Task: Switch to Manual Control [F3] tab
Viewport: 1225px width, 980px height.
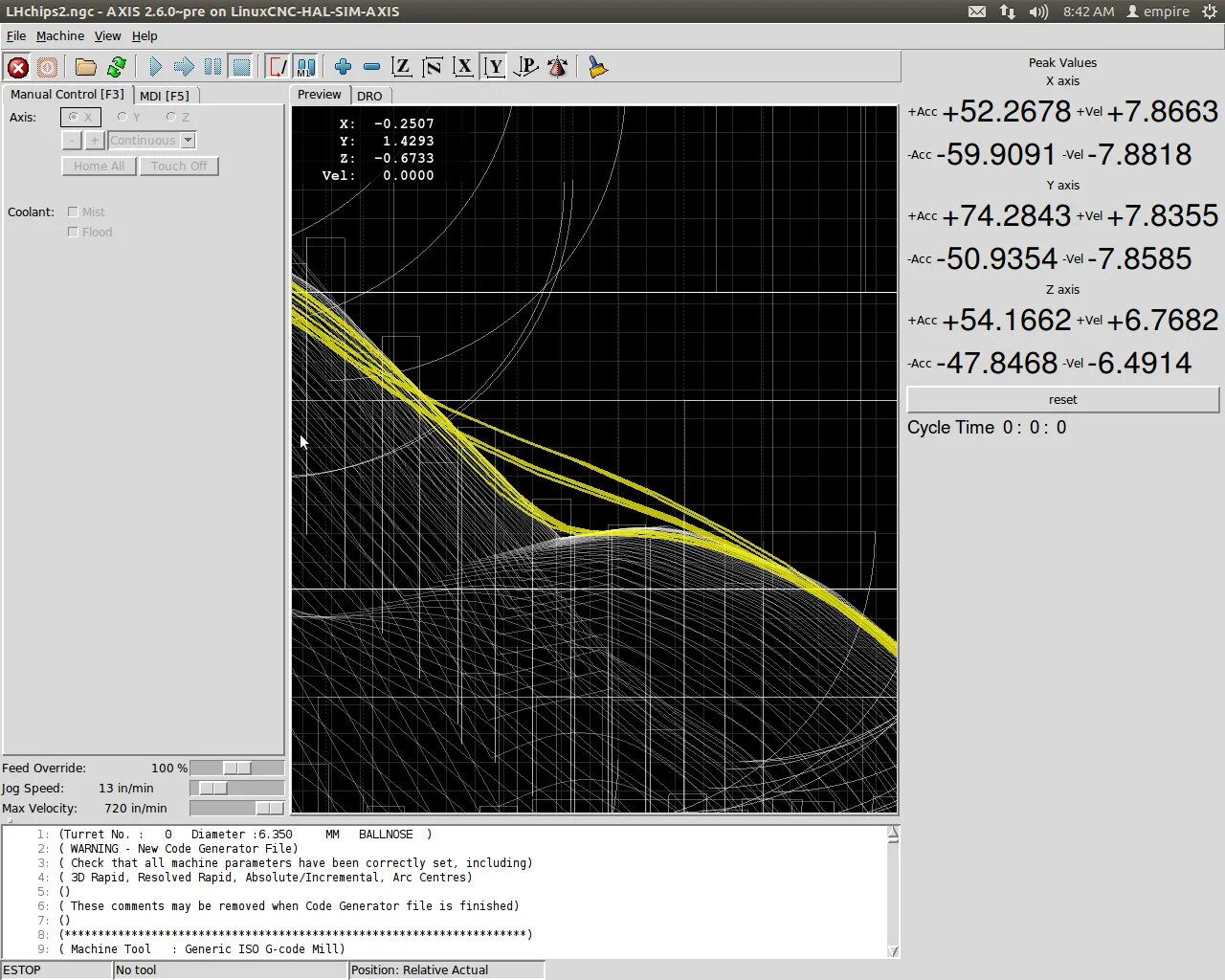Action: click(x=67, y=94)
